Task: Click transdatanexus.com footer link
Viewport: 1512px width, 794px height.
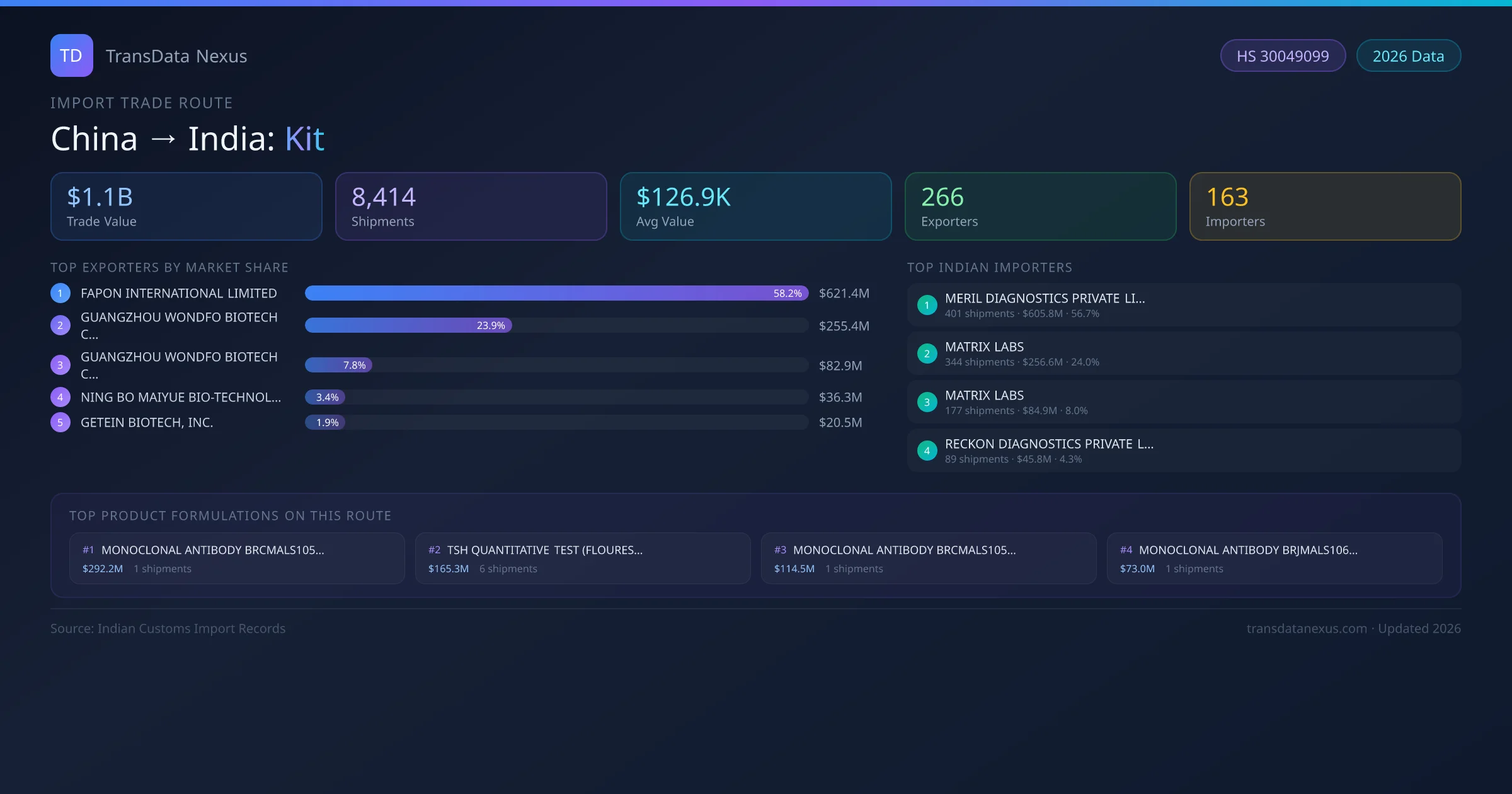Action: (x=1307, y=628)
